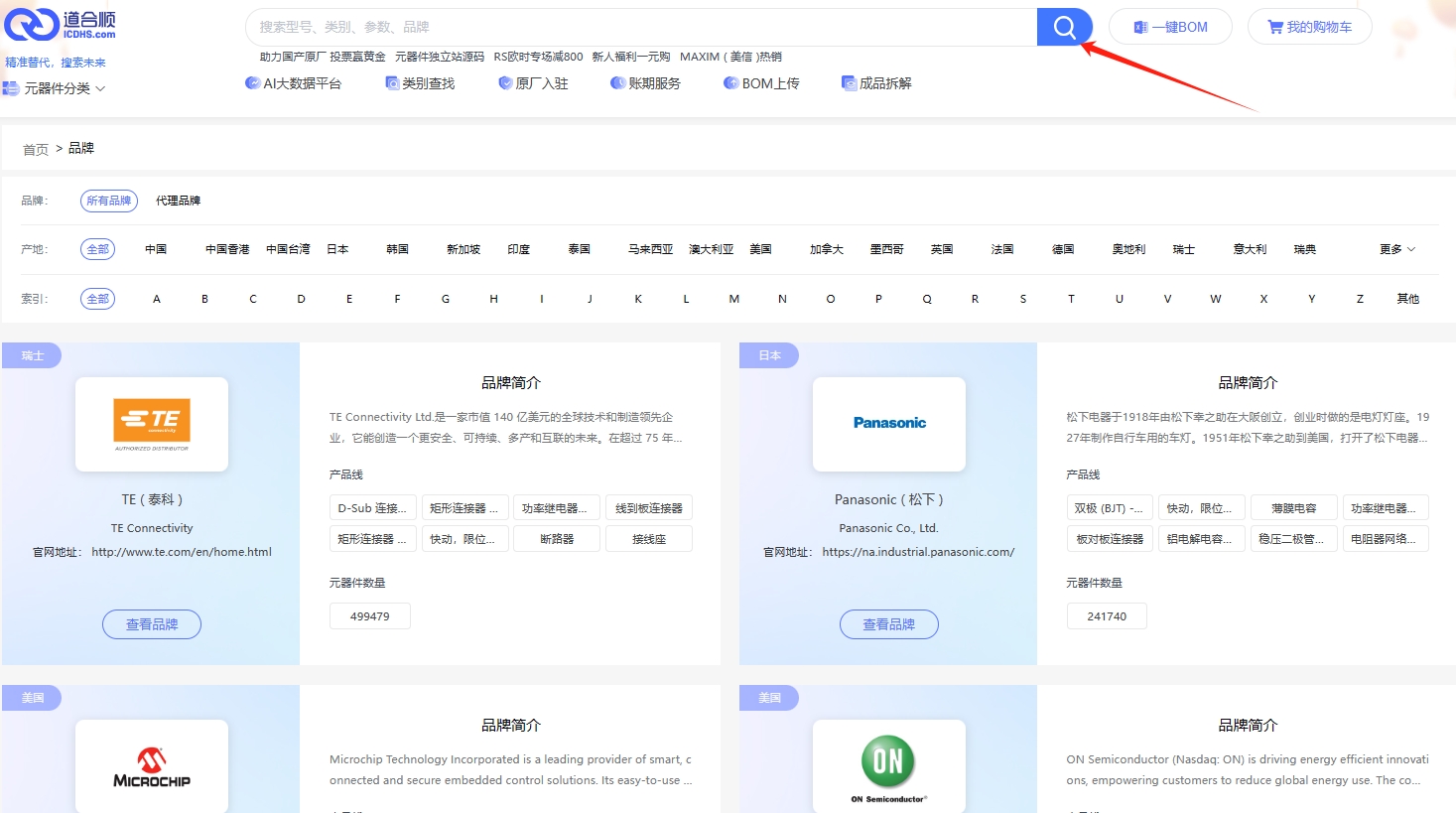The image size is (1456, 813).
Task: Click the Microchip logo thumbnail
Action: pos(152,766)
